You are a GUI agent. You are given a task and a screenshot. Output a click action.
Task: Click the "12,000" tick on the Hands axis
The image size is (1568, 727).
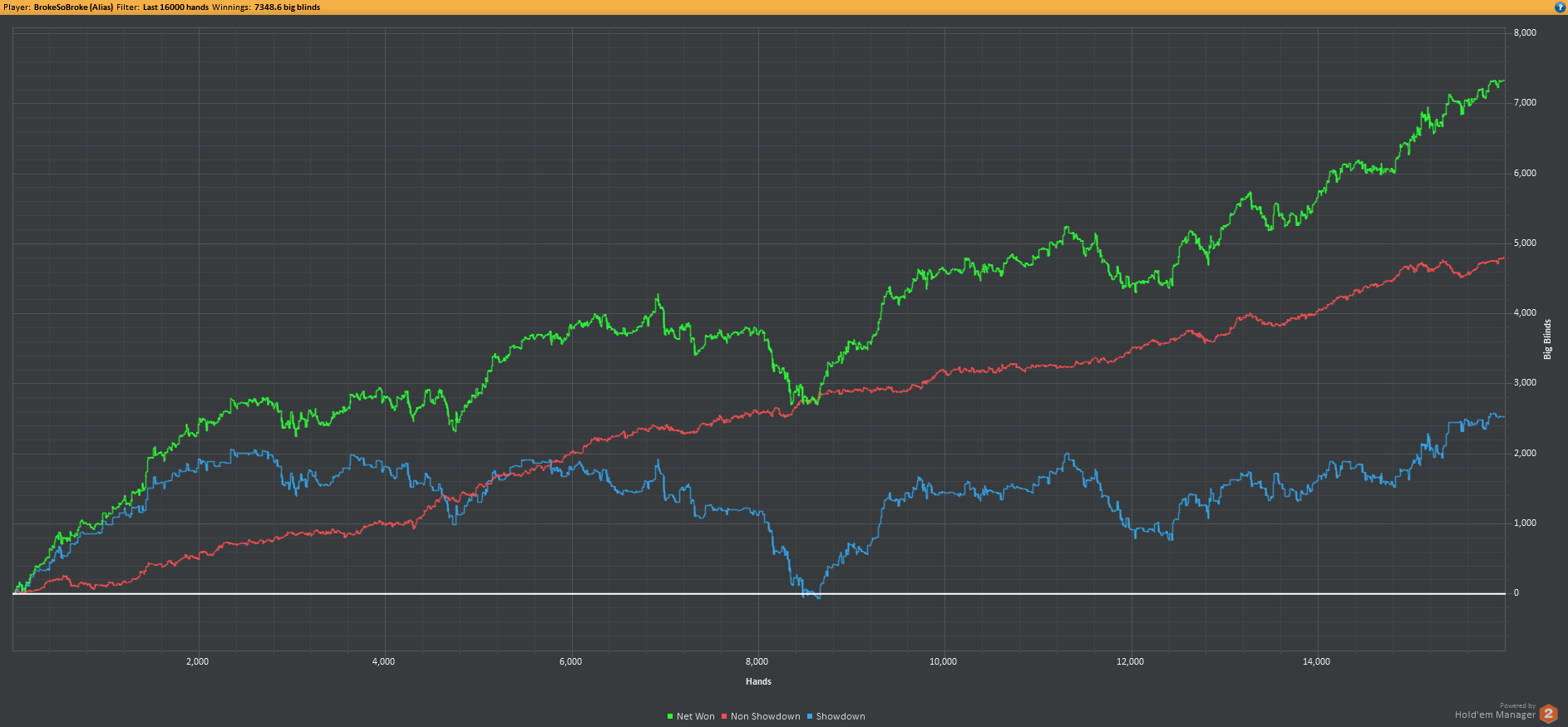(1130, 661)
